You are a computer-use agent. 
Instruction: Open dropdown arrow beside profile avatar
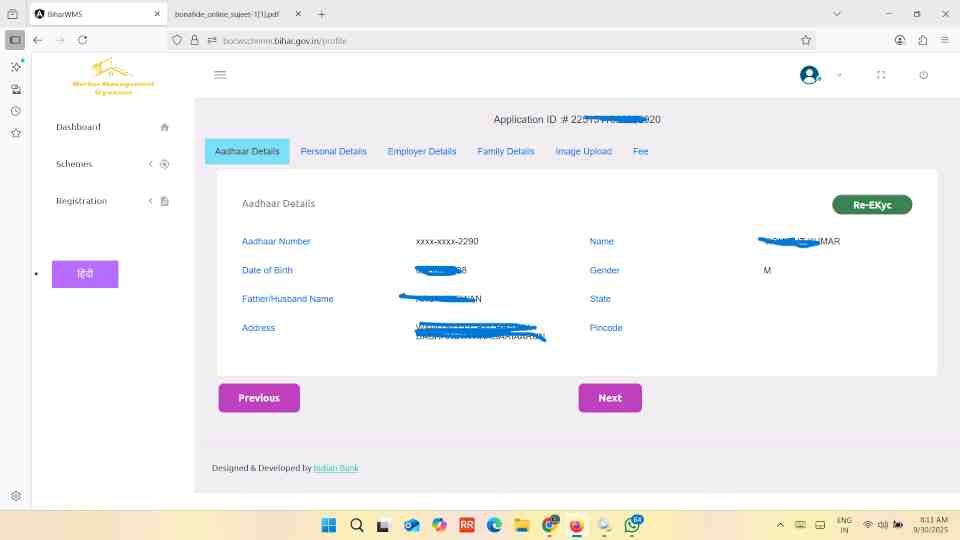pyautogui.click(x=839, y=75)
